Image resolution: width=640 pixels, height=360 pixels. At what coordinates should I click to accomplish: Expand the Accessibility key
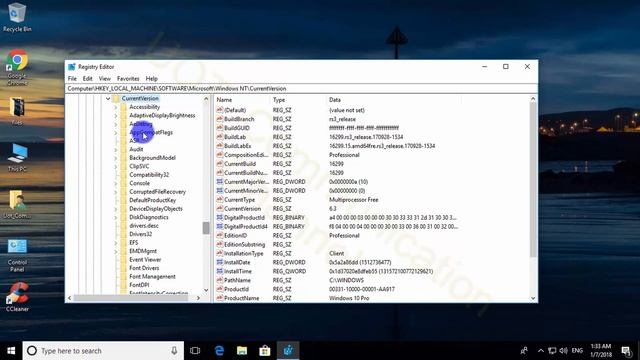(116, 107)
